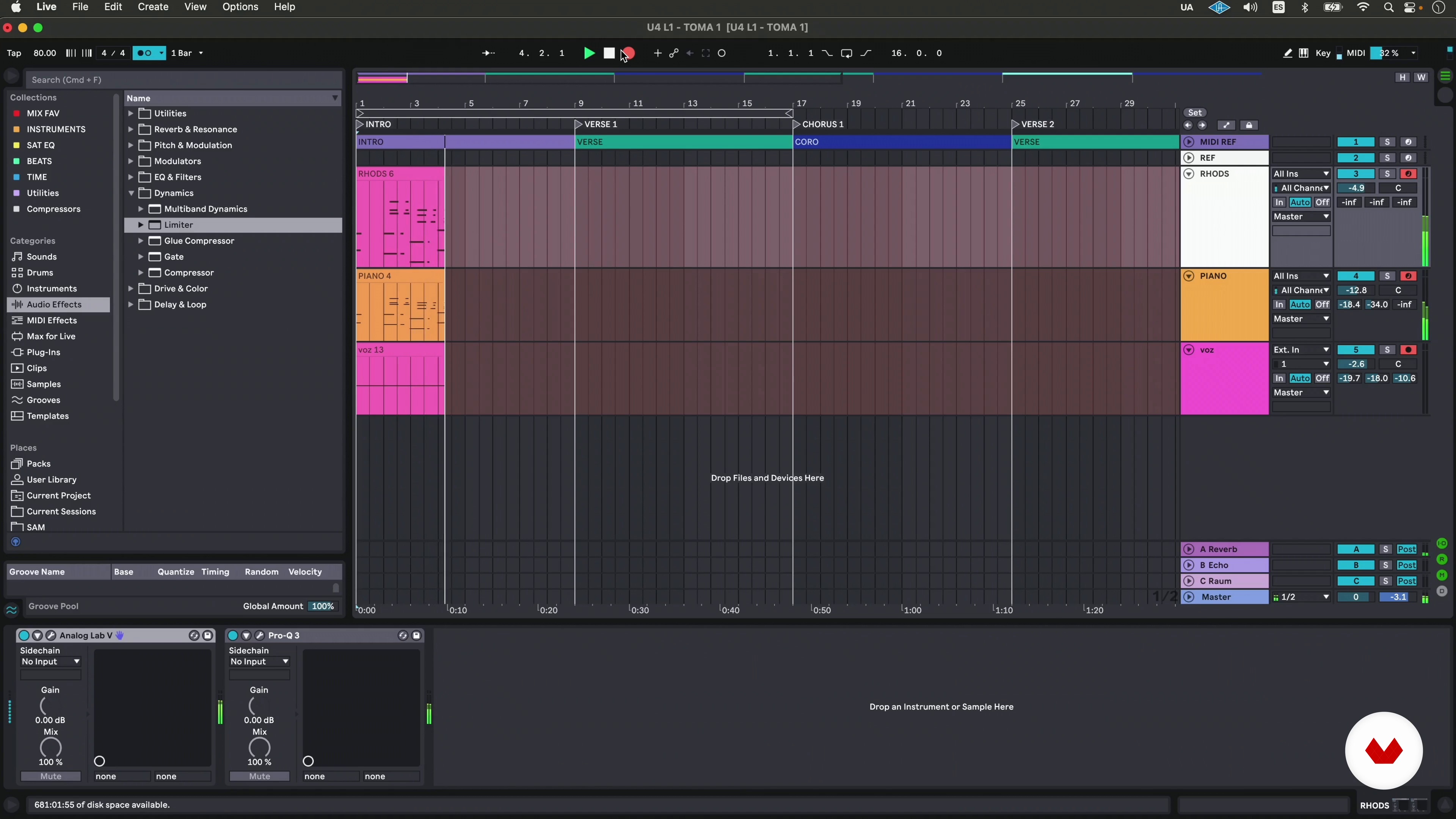Solo the RHODS track
Screen dimensions: 1456x819
point(1387,174)
